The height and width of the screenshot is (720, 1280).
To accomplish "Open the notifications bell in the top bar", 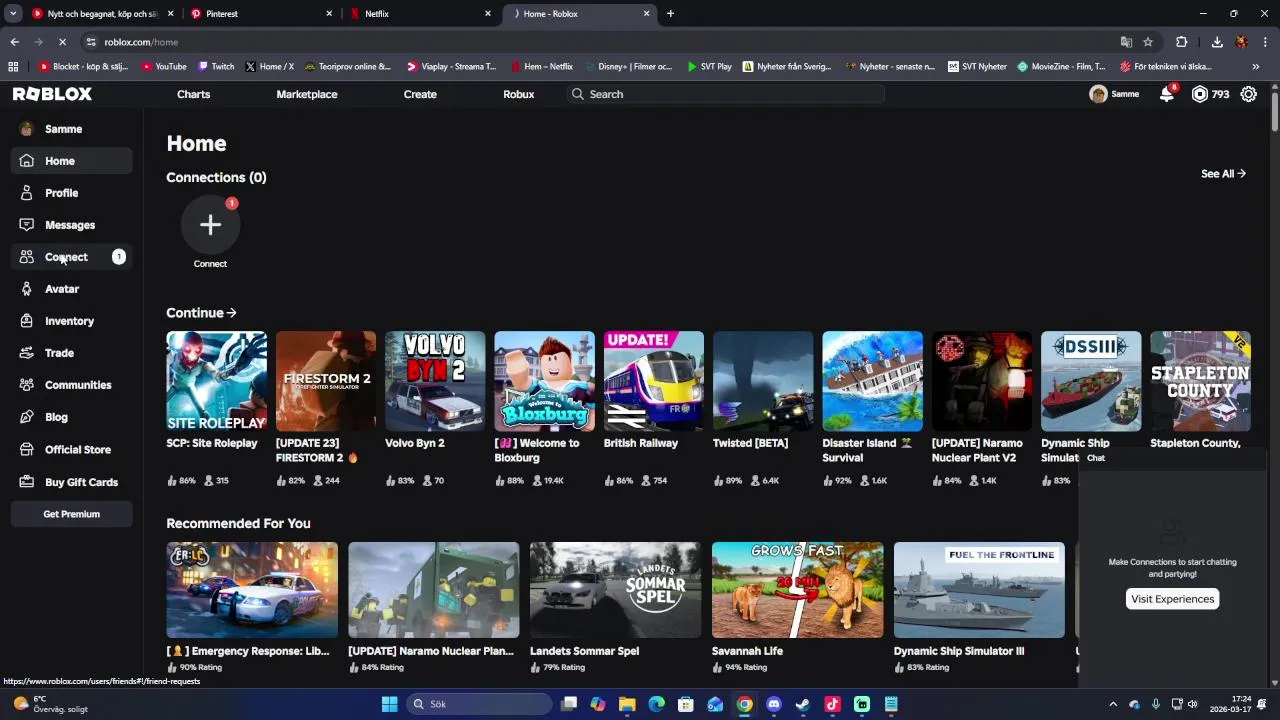I will [x=1166, y=94].
